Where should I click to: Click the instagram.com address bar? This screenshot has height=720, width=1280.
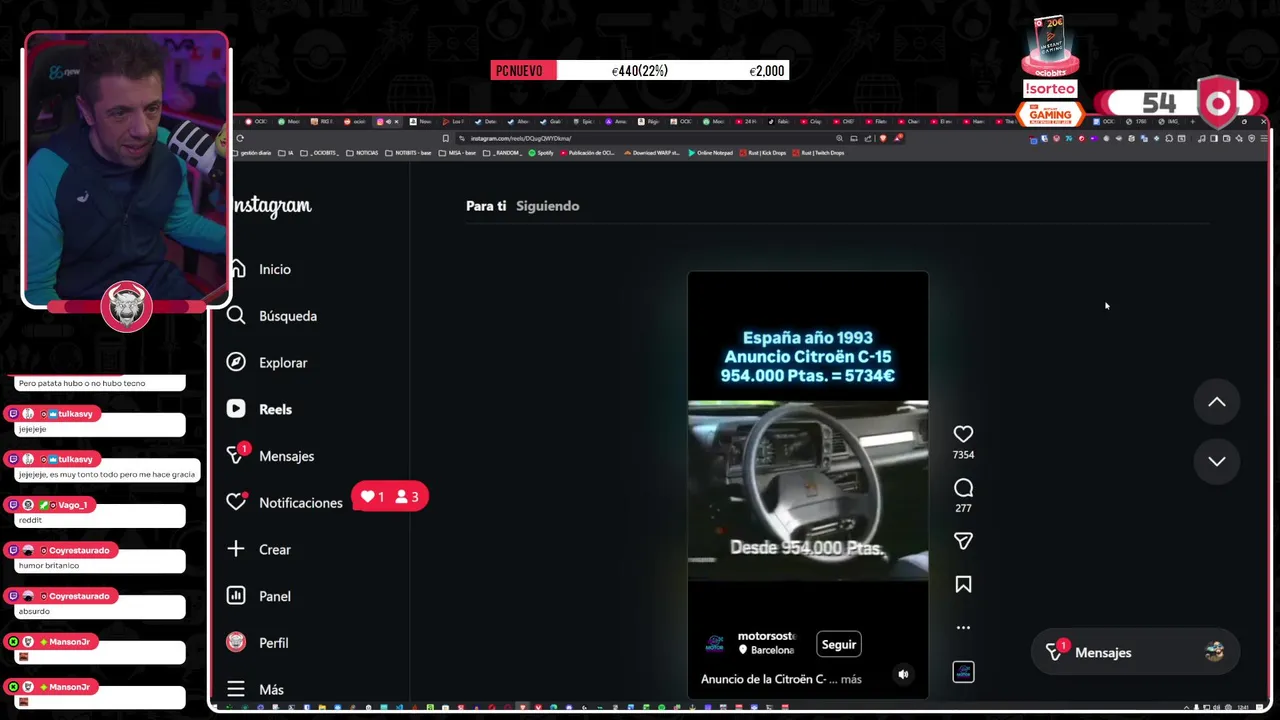coord(640,138)
